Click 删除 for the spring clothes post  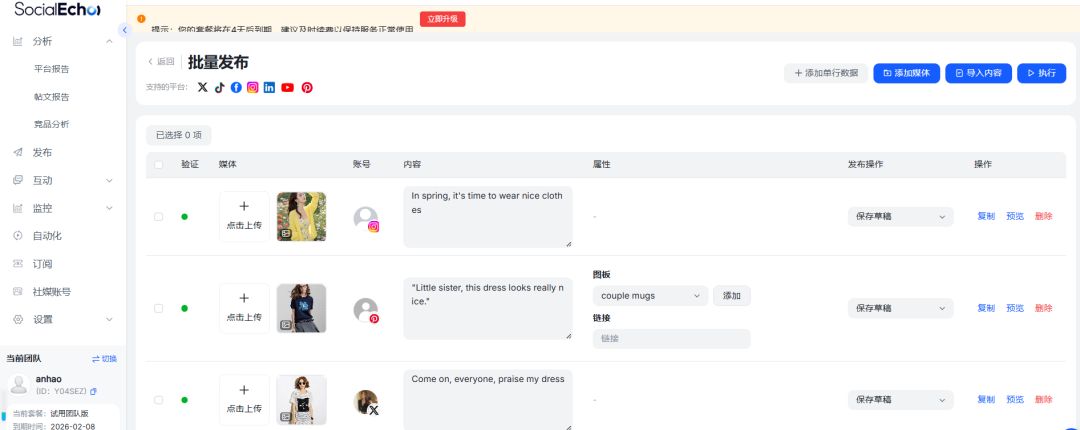1043,216
